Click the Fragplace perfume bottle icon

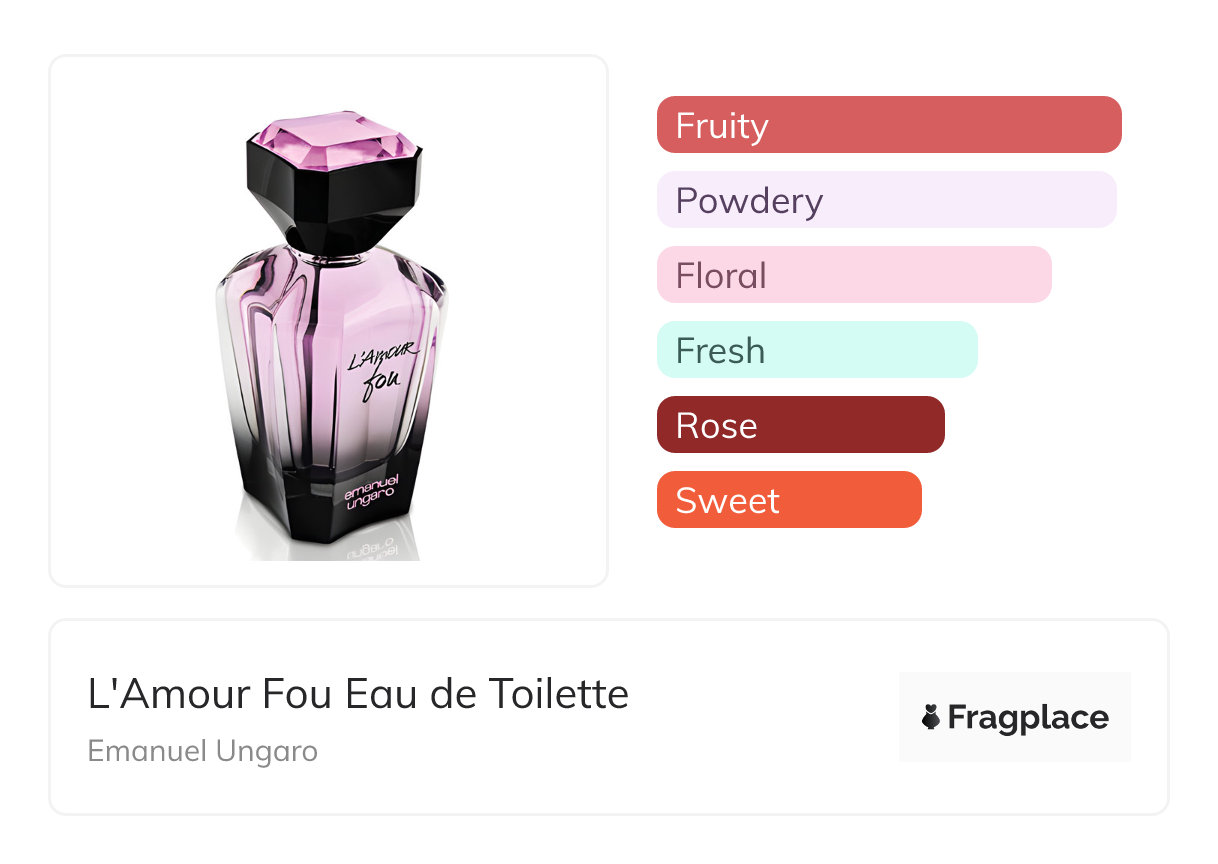(931, 718)
